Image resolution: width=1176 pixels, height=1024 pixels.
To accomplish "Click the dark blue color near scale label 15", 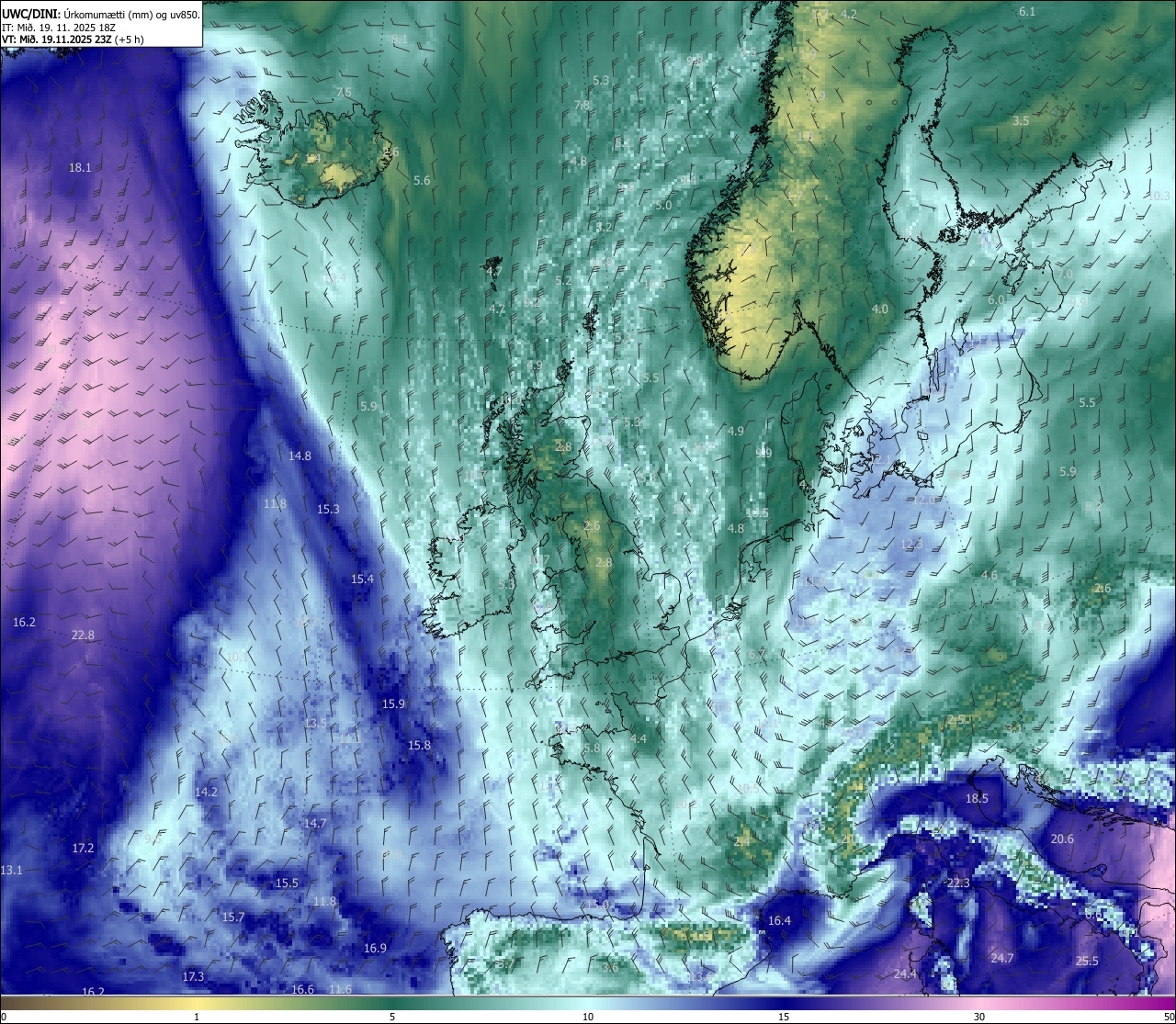I will pyautogui.click(x=784, y=1003).
